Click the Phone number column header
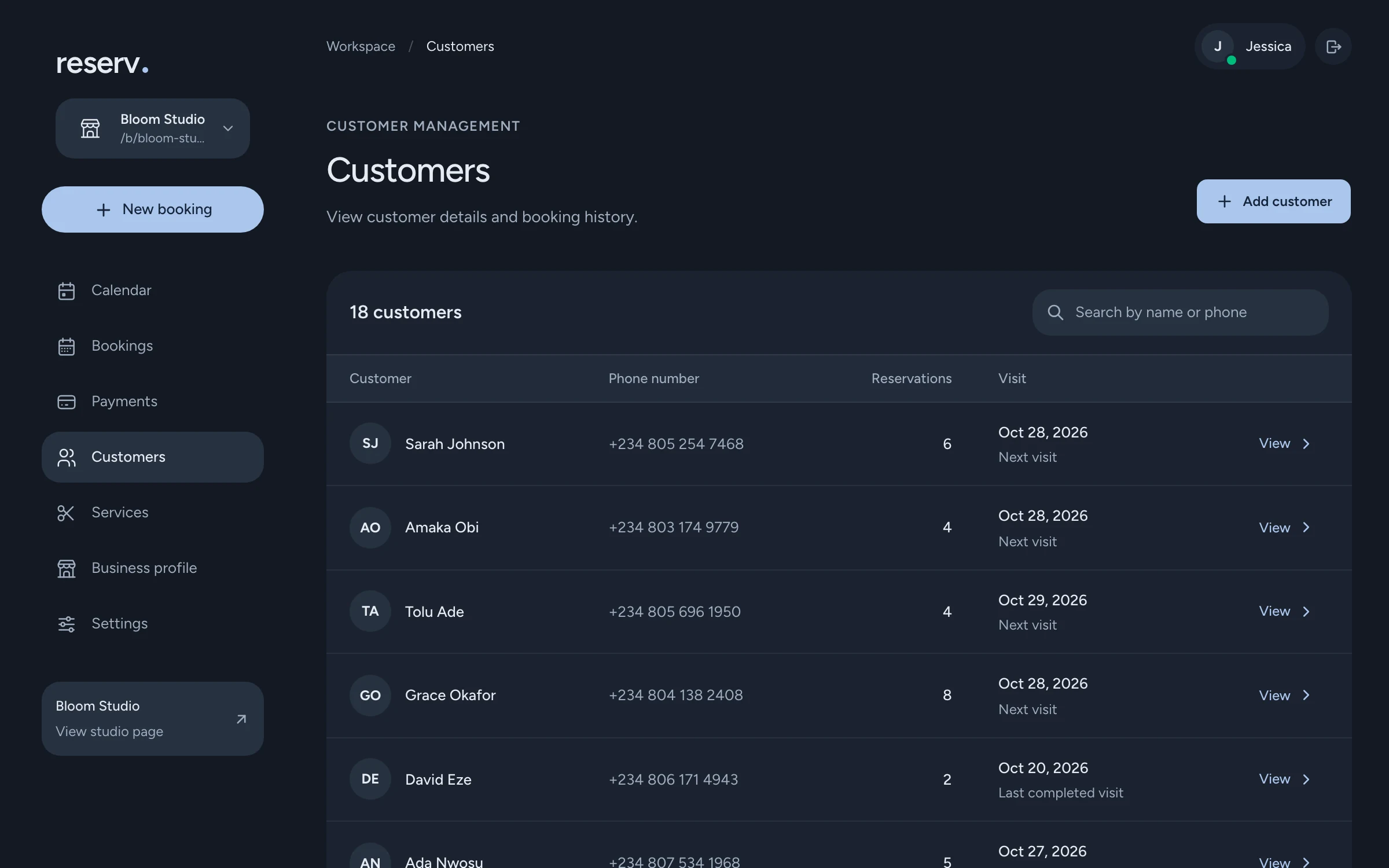The width and height of the screenshot is (1389, 868). tap(654, 378)
